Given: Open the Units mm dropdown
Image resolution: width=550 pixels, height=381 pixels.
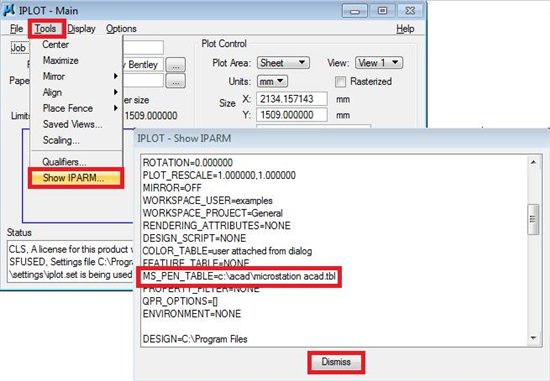Looking at the screenshot, I should [272, 81].
